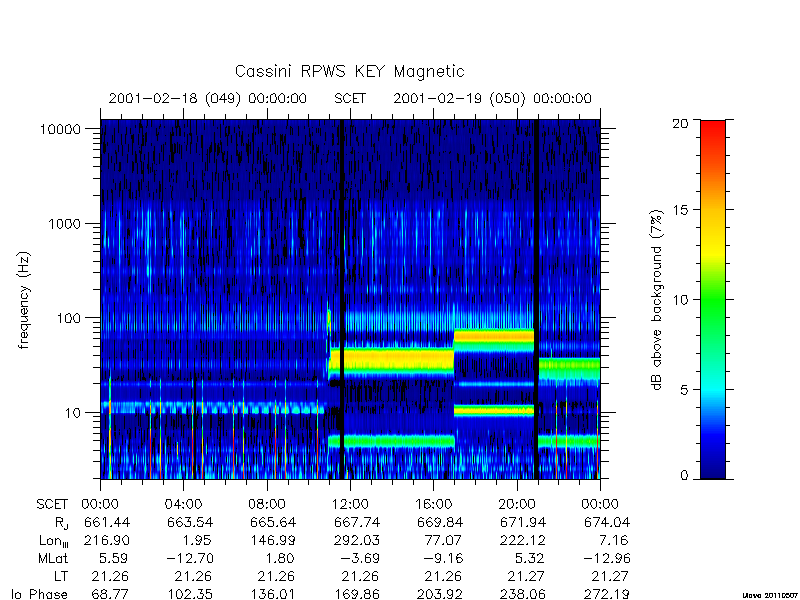The image size is (800, 600).
Task: Click the color bar value 20
Action: pyautogui.click(x=680, y=123)
